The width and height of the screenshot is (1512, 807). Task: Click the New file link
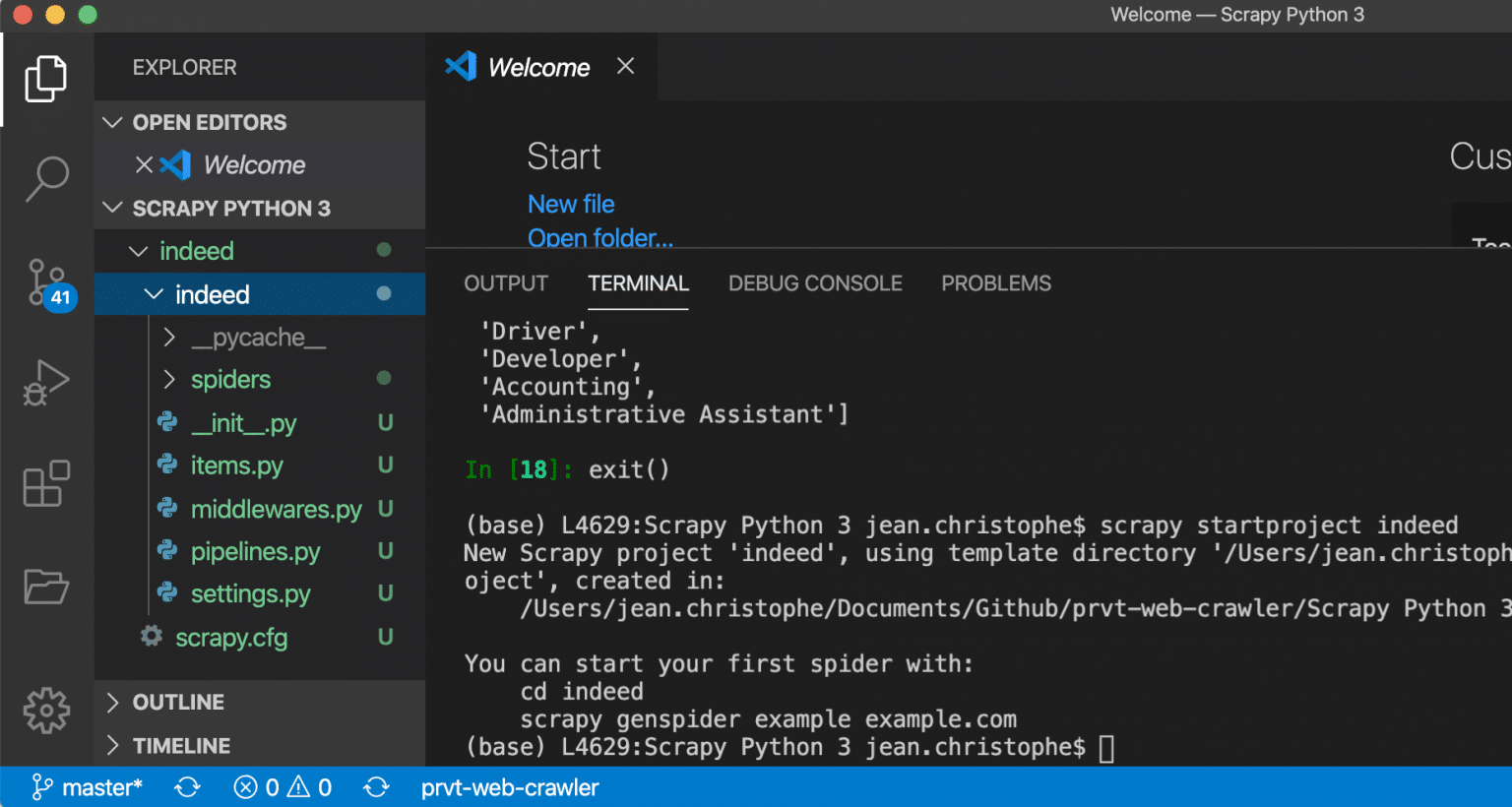pyautogui.click(x=571, y=204)
